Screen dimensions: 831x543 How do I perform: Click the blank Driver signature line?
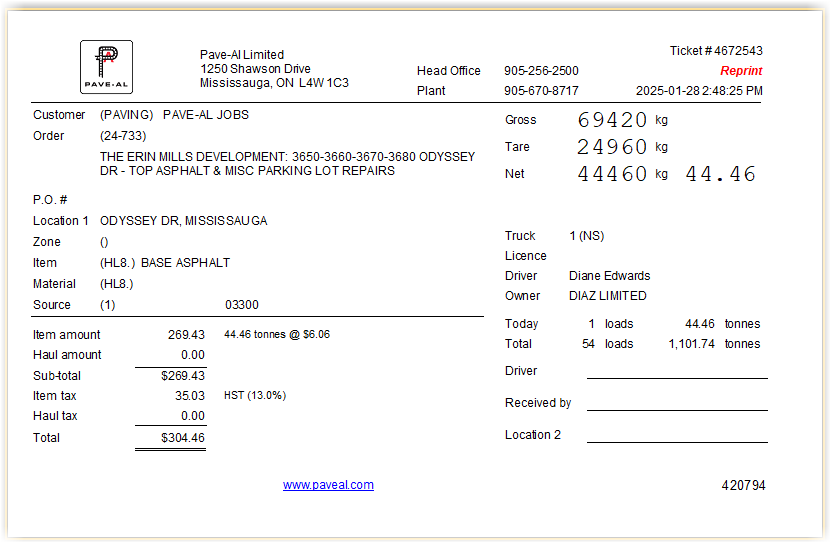click(x=677, y=373)
